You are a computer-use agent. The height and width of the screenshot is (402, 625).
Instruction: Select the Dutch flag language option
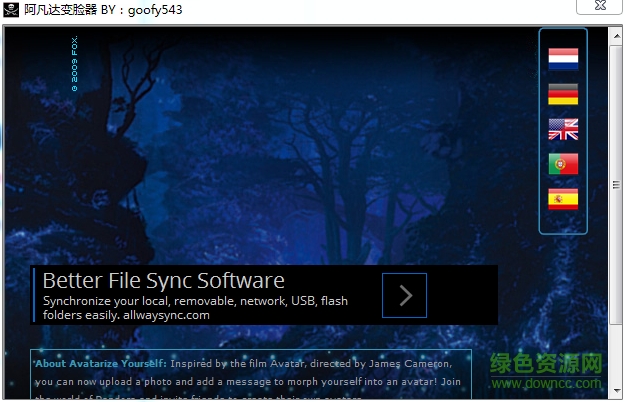pyautogui.click(x=563, y=59)
